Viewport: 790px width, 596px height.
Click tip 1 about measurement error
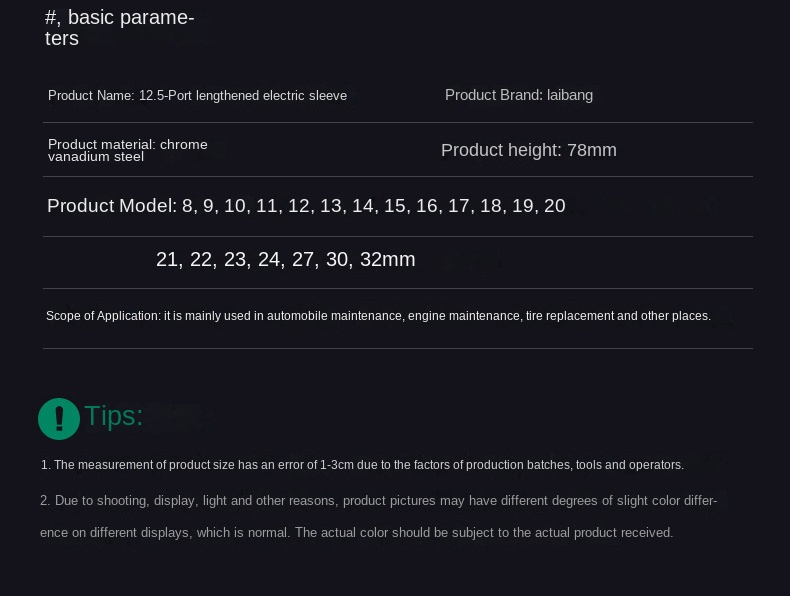(362, 465)
